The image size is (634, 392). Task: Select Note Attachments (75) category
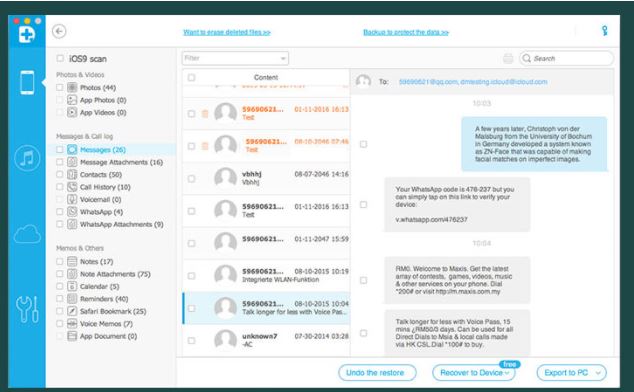point(115,274)
